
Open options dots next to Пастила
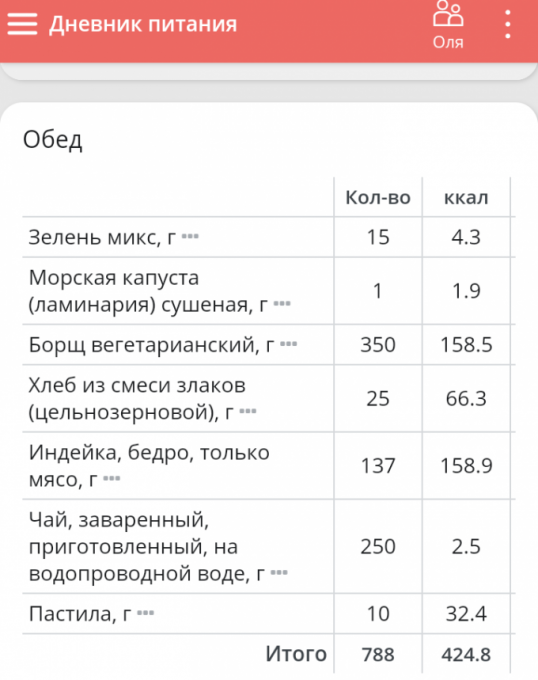click(x=145, y=613)
